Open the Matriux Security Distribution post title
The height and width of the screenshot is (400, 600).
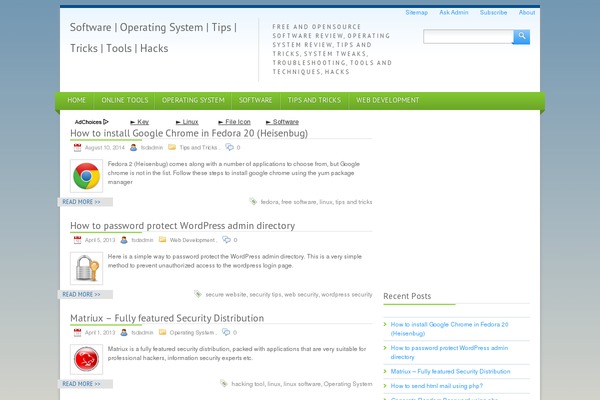coord(167,318)
